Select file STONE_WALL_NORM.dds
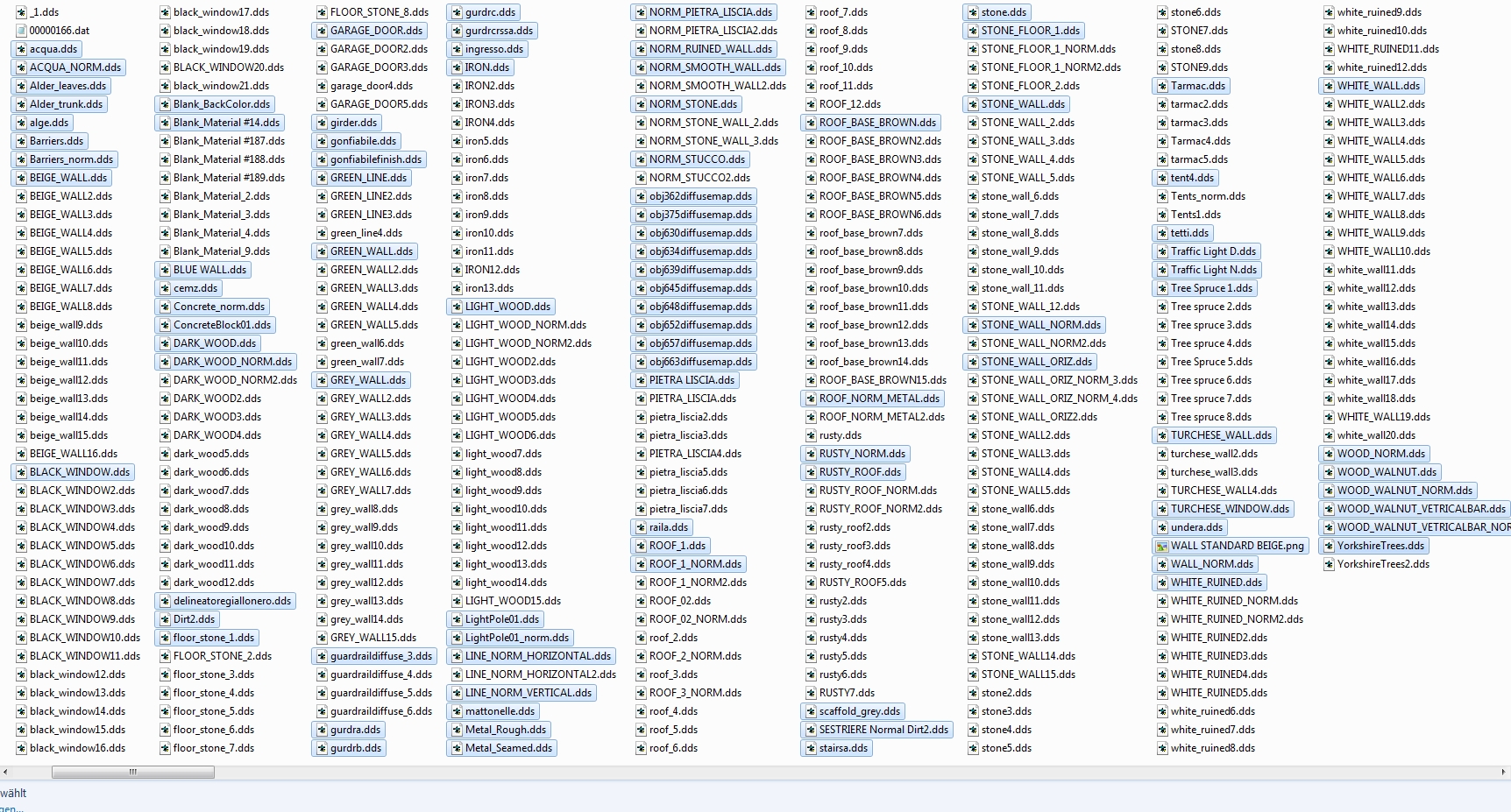Viewport: 1511px width, 812px height. (1033, 325)
